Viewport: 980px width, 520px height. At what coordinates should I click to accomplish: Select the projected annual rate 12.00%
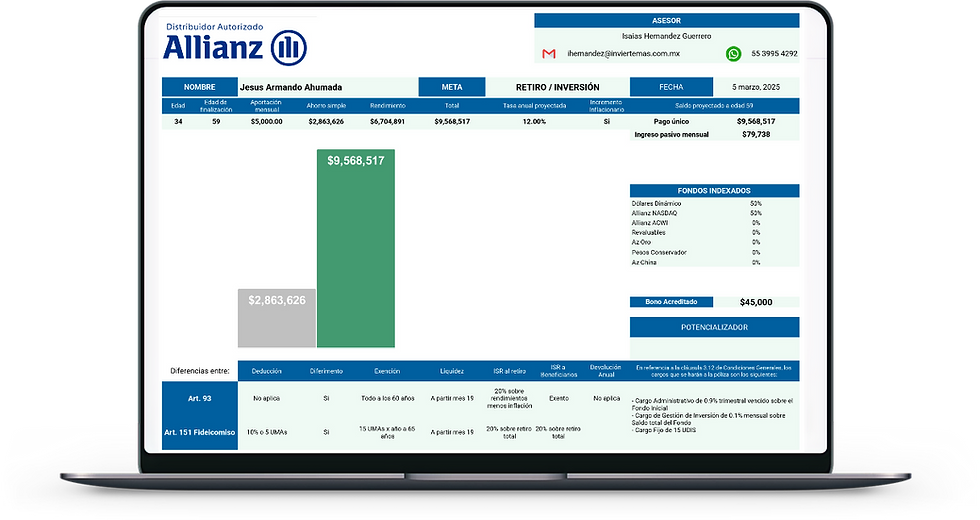point(534,121)
